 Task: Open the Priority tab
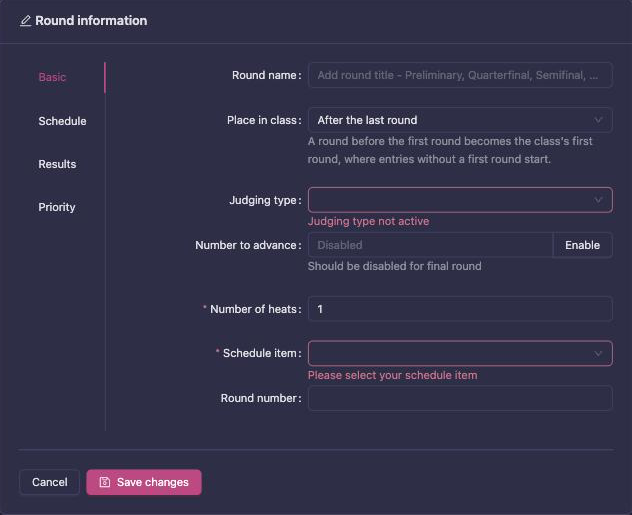pyautogui.click(x=57, y=207)
